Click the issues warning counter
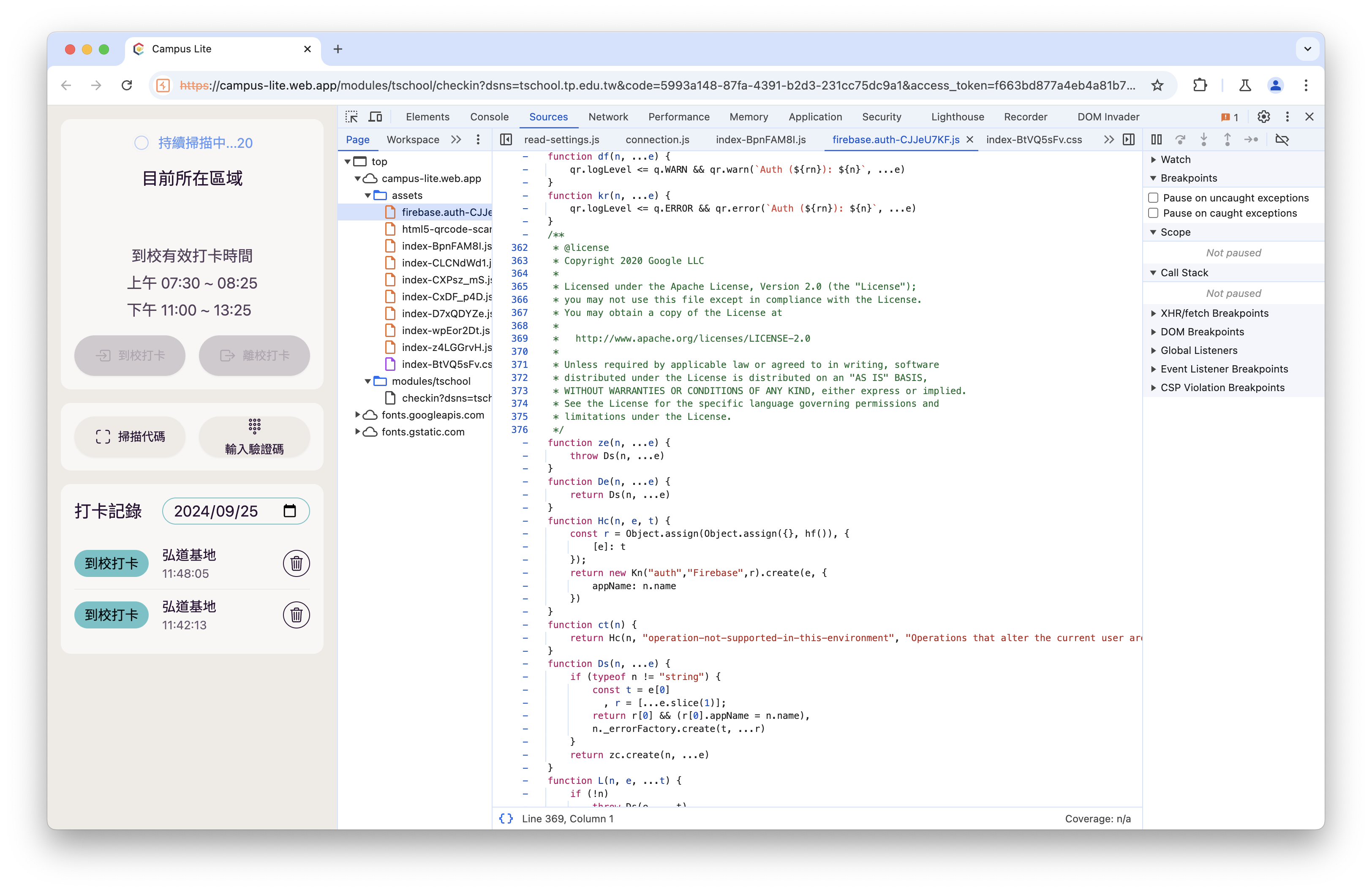Screen dimensions: 1372x892 tap(1230, 117)
